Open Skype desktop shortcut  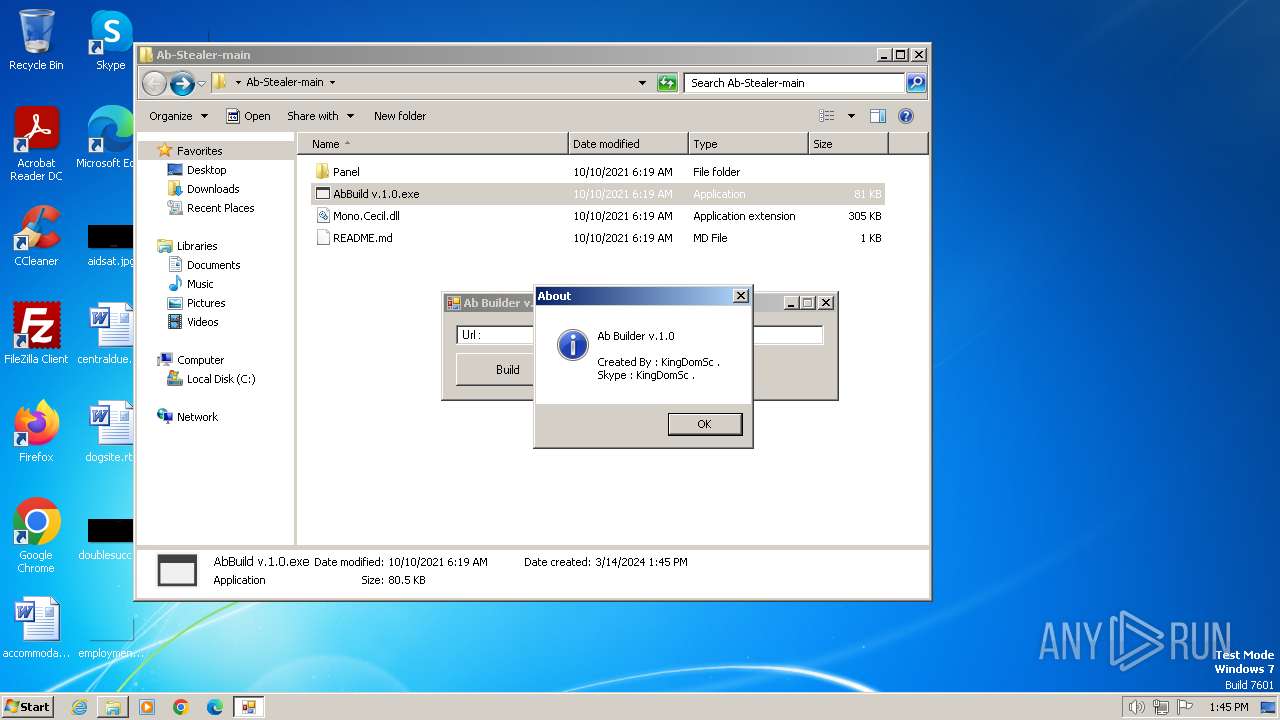click(110, 40)
